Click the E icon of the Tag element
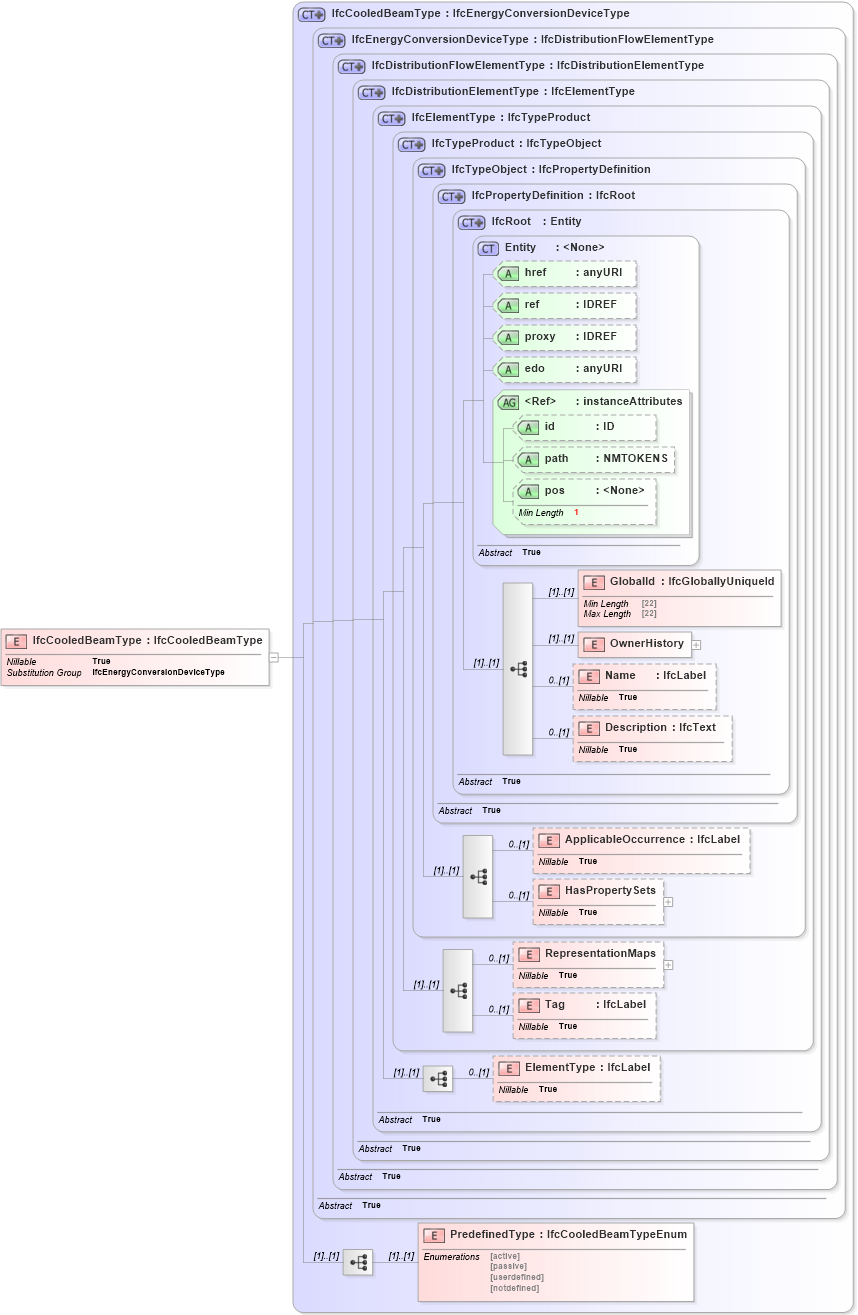858x1315 pixels. [528, 1004]
